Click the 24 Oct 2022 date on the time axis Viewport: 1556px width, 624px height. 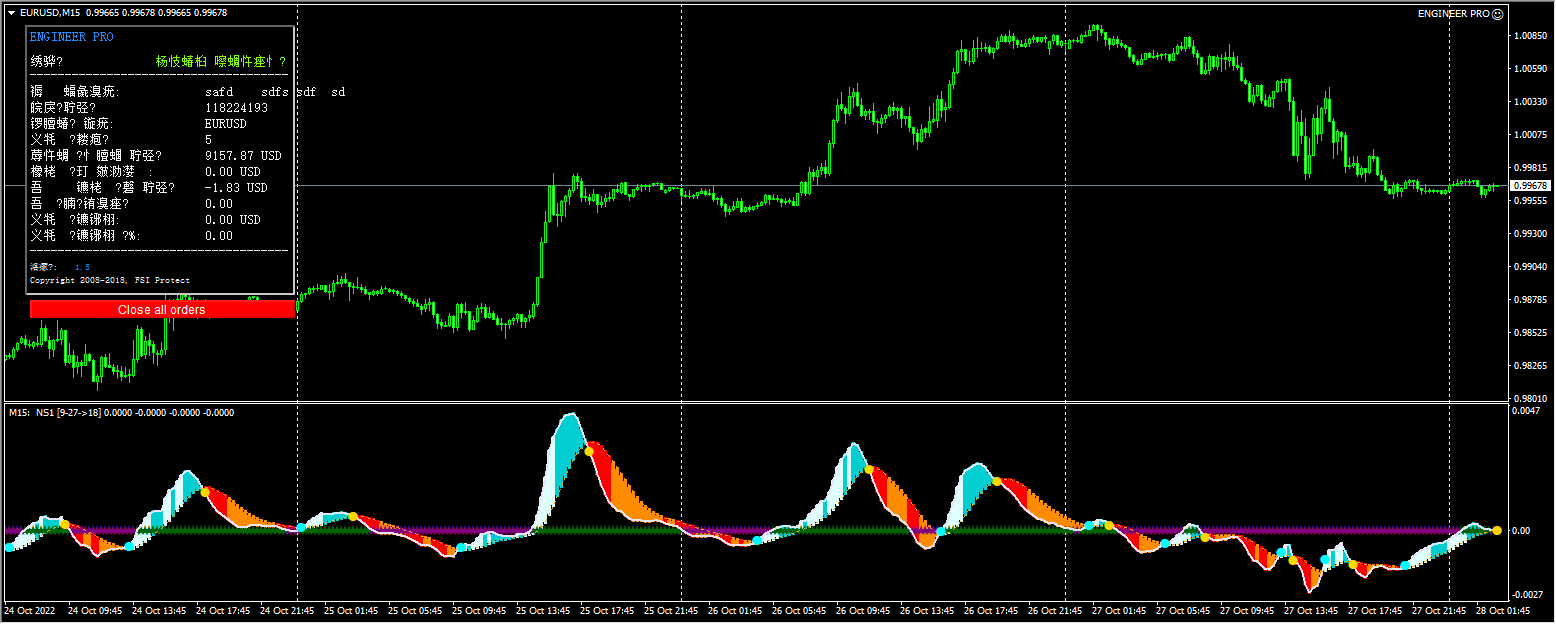pos(32,609)
